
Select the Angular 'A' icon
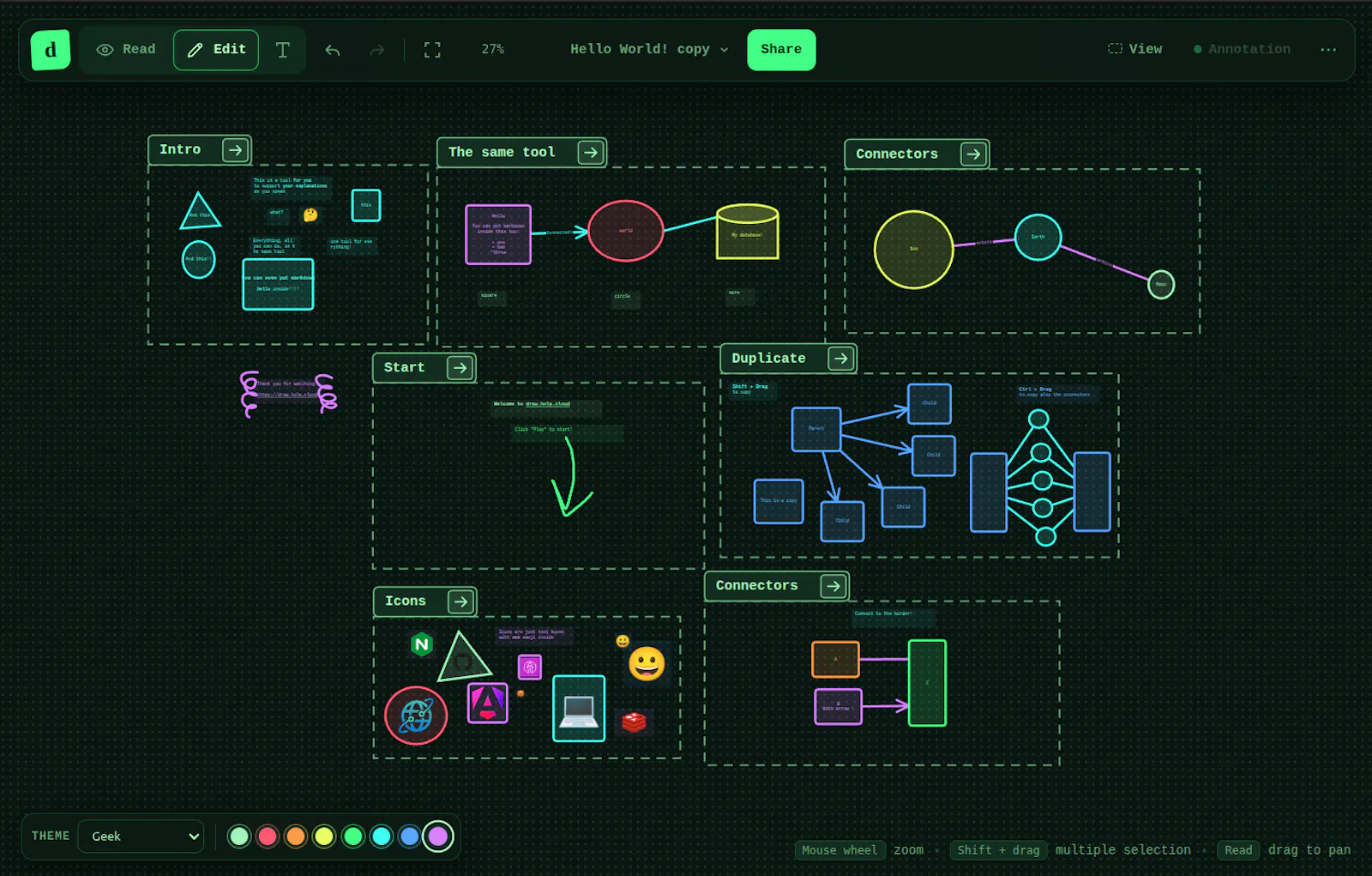pyautogui.click(x=488, y=704)
